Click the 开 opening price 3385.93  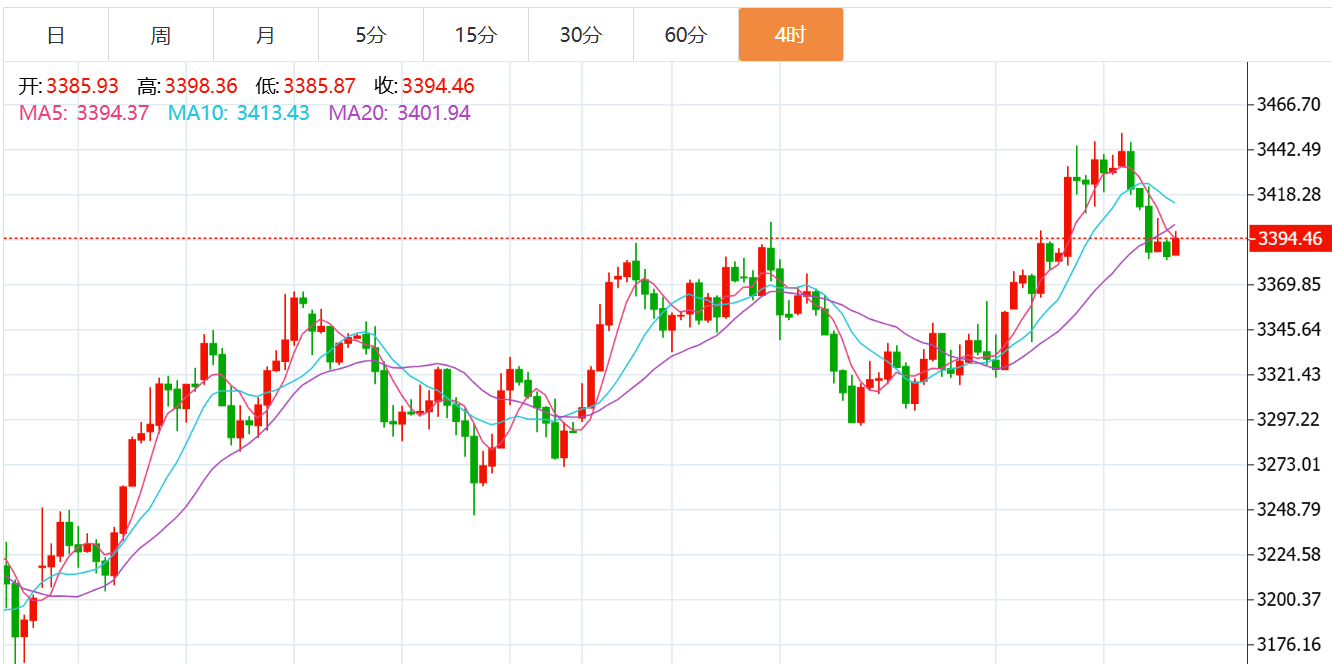81,87
